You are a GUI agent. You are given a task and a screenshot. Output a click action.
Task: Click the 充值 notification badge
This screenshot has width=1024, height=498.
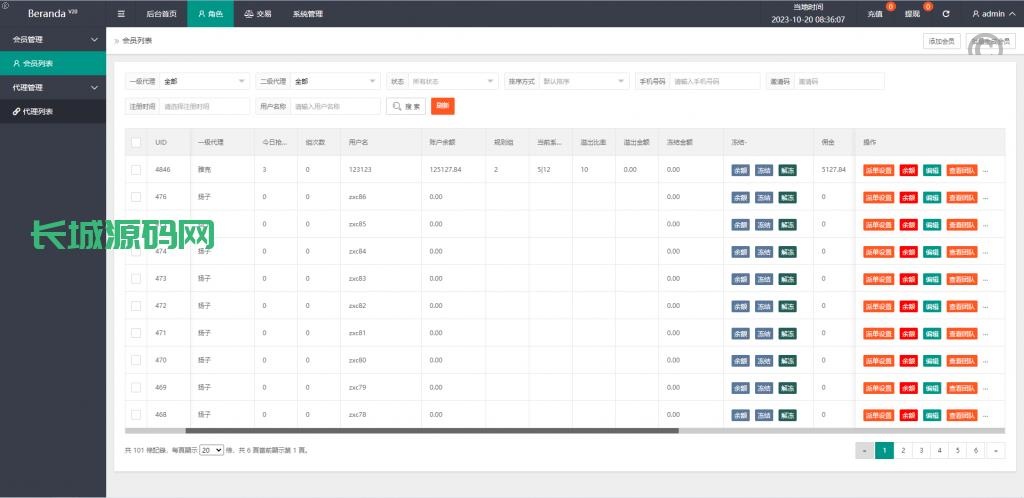point(890,7)
